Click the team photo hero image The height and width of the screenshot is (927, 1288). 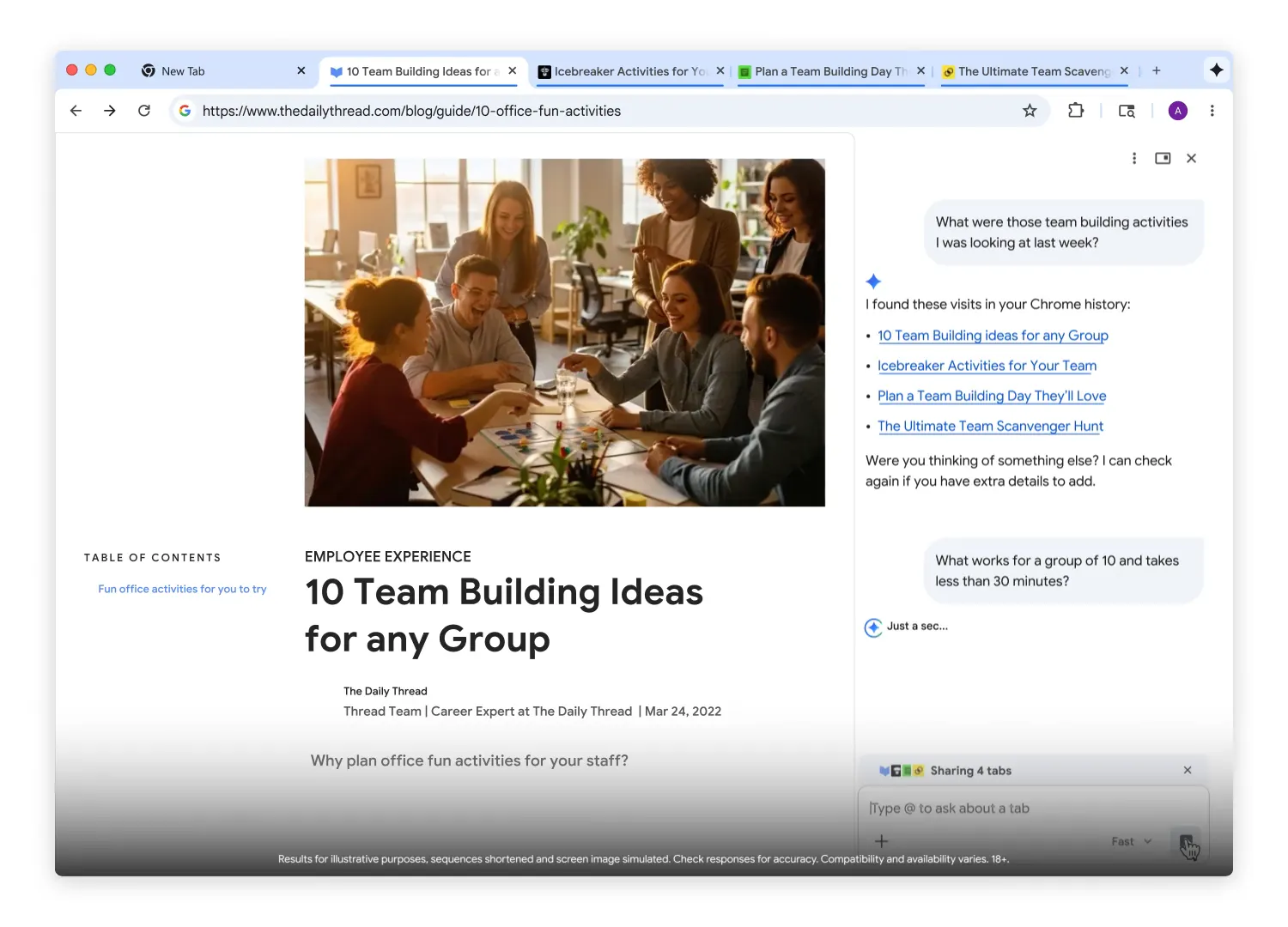pyautogui.click(x=565, y=332)
